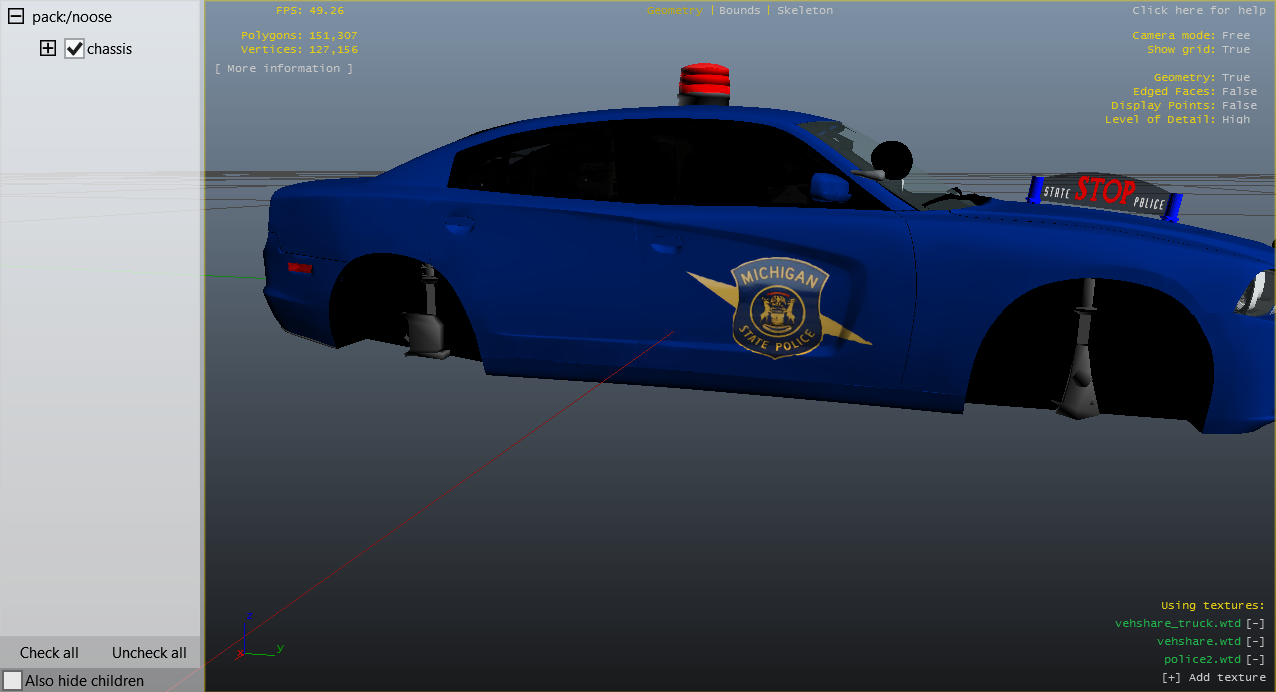1276x692 pixels.
Task: Enable the Also hide children checkbox
Action: coord(12,680)
